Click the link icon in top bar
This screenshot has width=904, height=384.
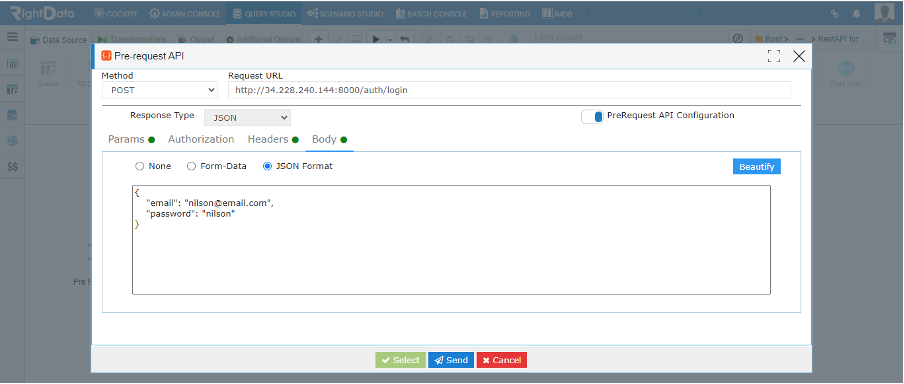tap(835, 14)
